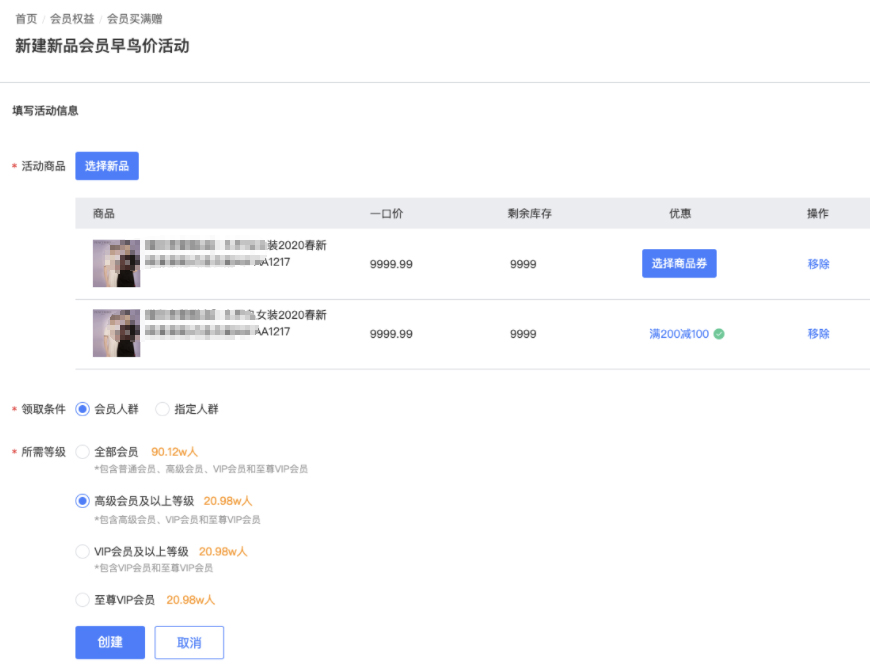Click the 创建 button to create the activity
This screenshot has height=668, width=870.
[109, 642]
